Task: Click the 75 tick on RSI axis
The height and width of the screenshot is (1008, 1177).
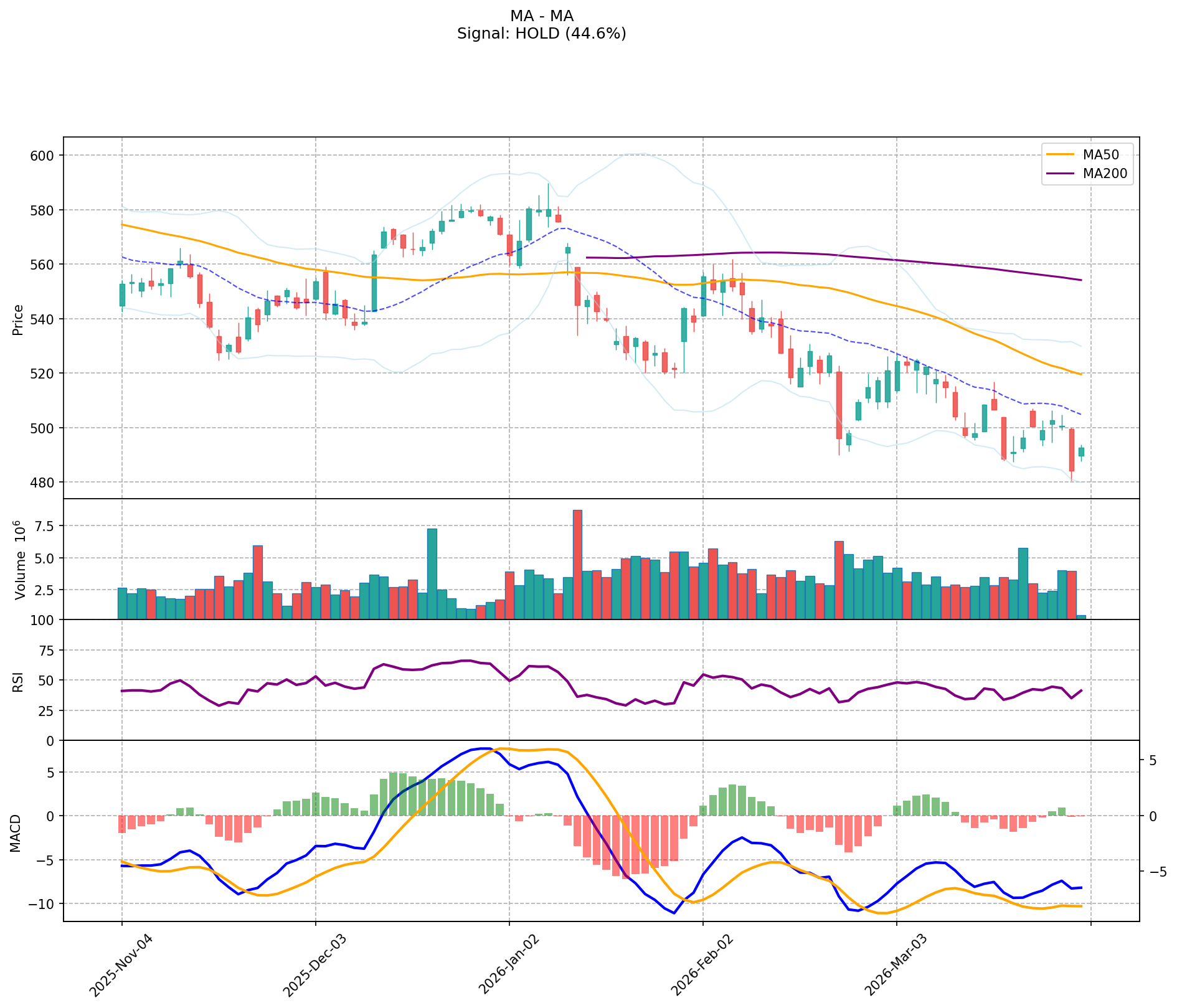Action: click(x=47, y=651)
